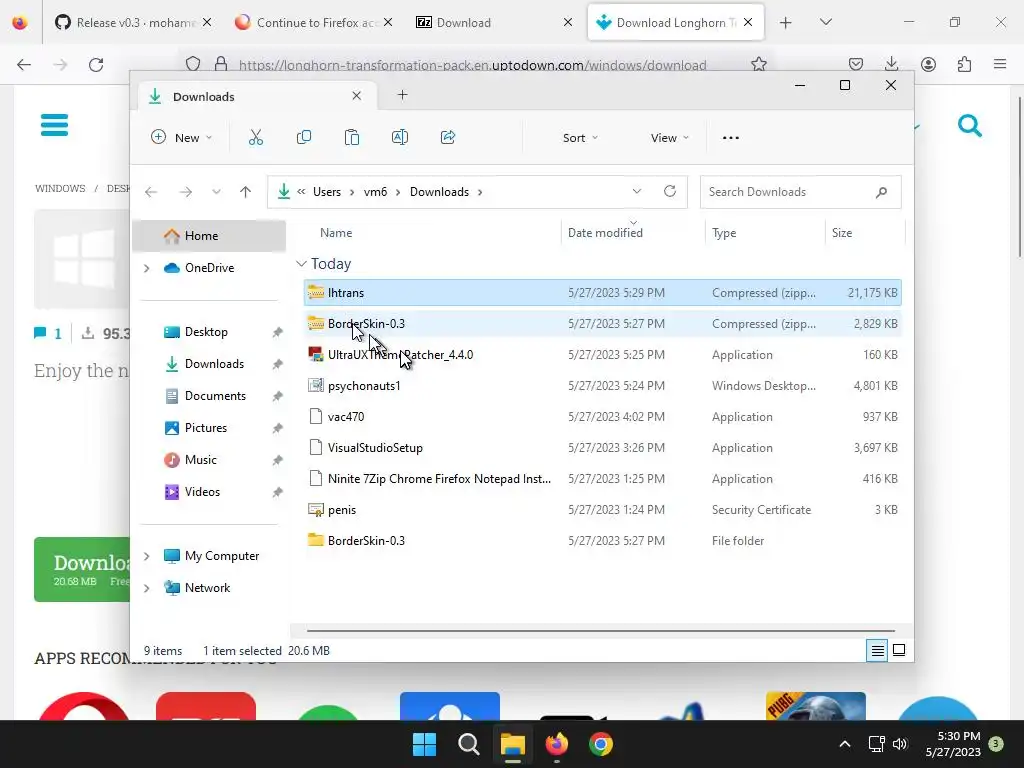Open Videos folder from sidebar
Image resolution: width=1024 pixels, height=768 pixels.
point(202,492)
